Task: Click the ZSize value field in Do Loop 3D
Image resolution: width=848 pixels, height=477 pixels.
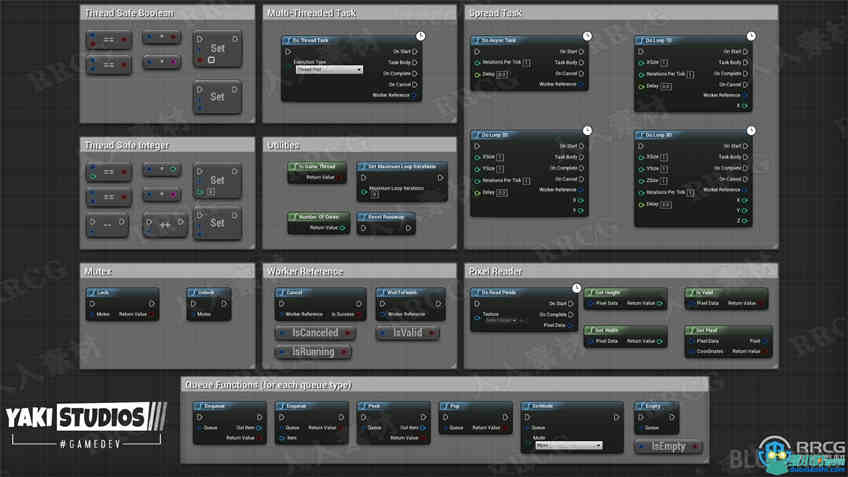Action: coord(664,180)
